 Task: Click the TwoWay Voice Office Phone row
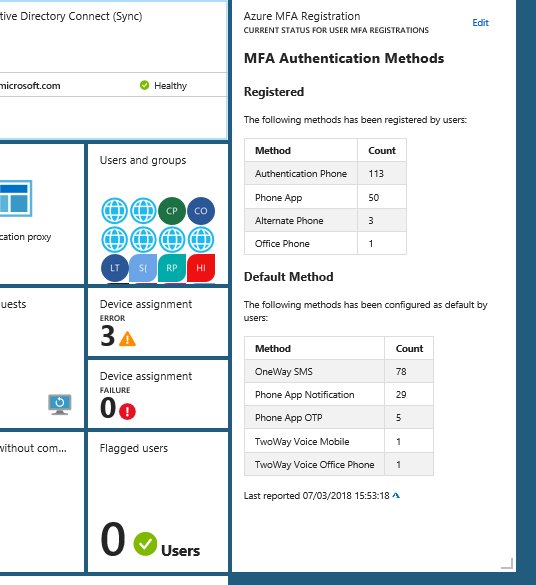pyautogui.click(x=339, y=464)
